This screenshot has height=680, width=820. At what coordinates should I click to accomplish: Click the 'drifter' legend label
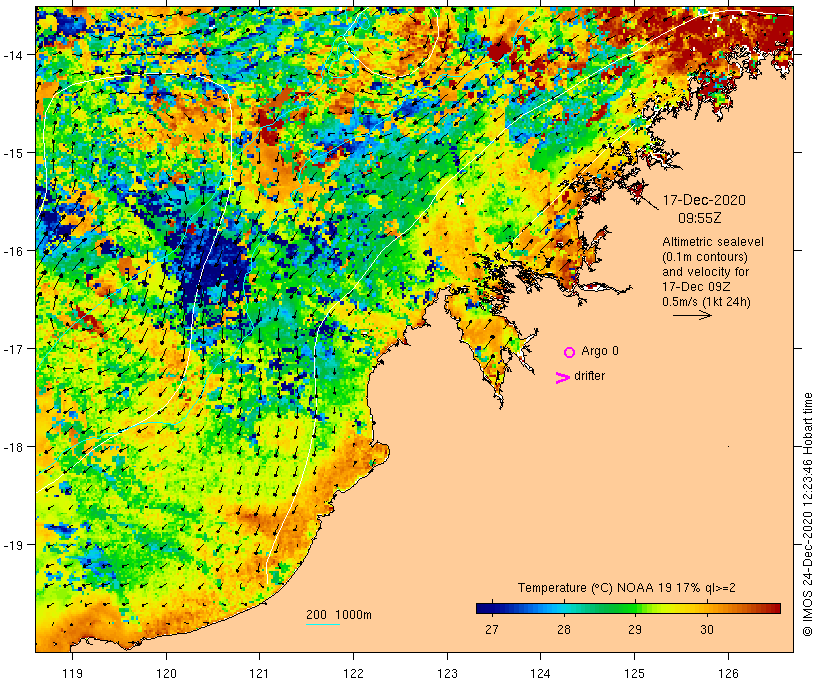(x=589, y=376)
